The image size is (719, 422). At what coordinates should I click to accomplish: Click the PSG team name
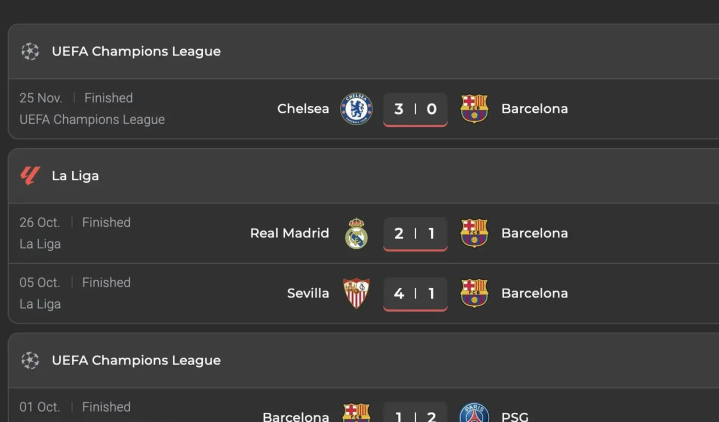tap(515, 416)
